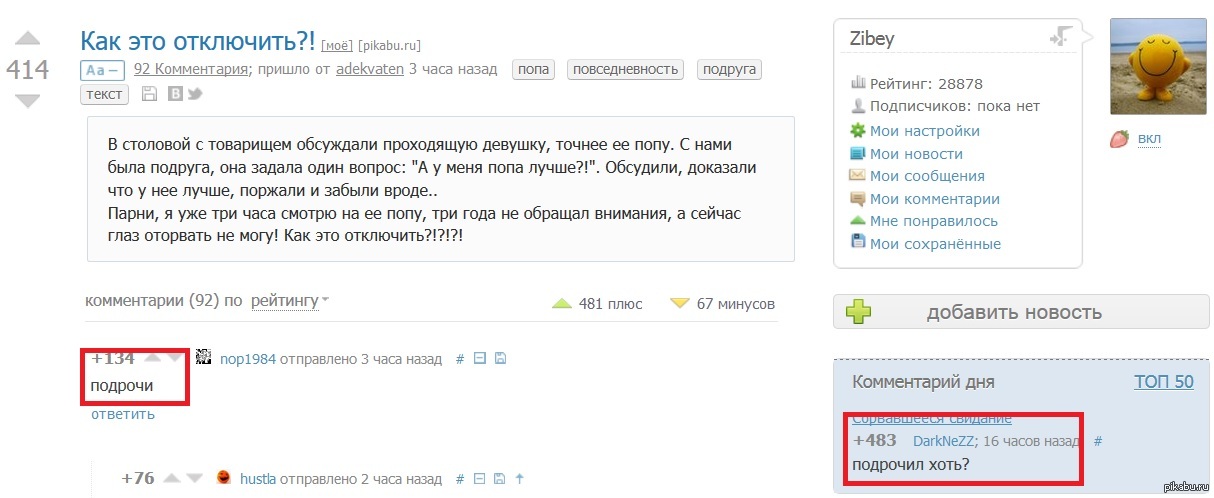Select the 'повседневность' tag
This screenshot has height=498, width=1214.
(x=625, y=69)
